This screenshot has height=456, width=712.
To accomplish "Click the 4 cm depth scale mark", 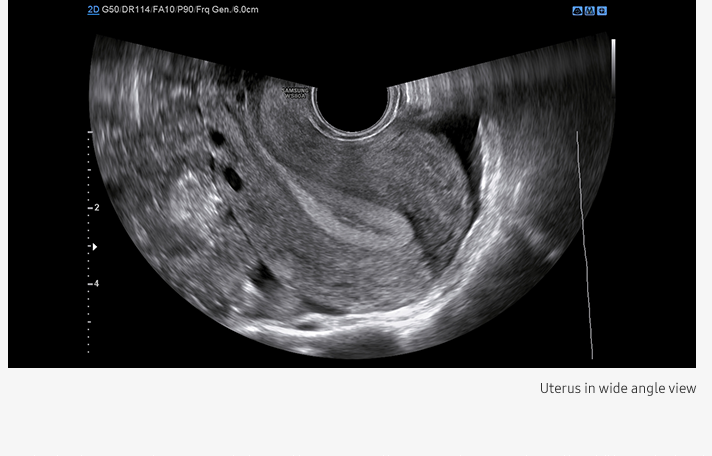I will coord(95,284).
